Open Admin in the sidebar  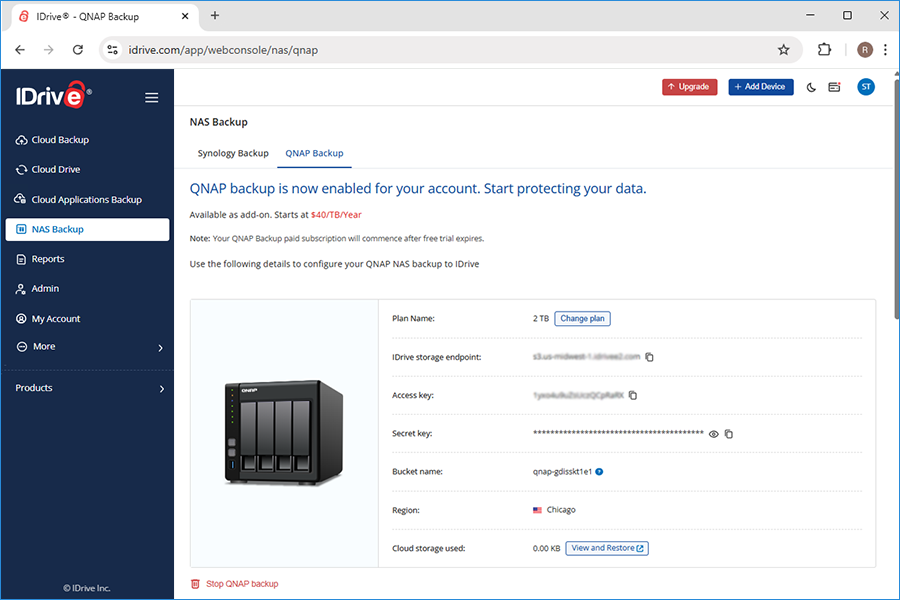[37, 288]
